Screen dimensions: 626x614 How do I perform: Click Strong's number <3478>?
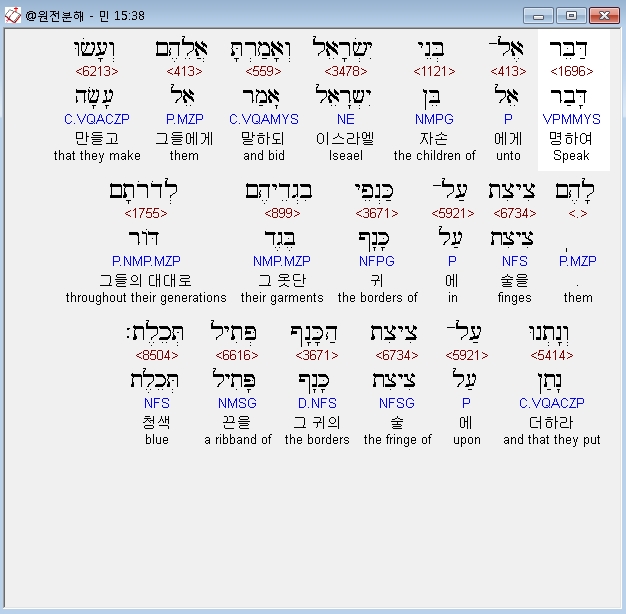346,71
